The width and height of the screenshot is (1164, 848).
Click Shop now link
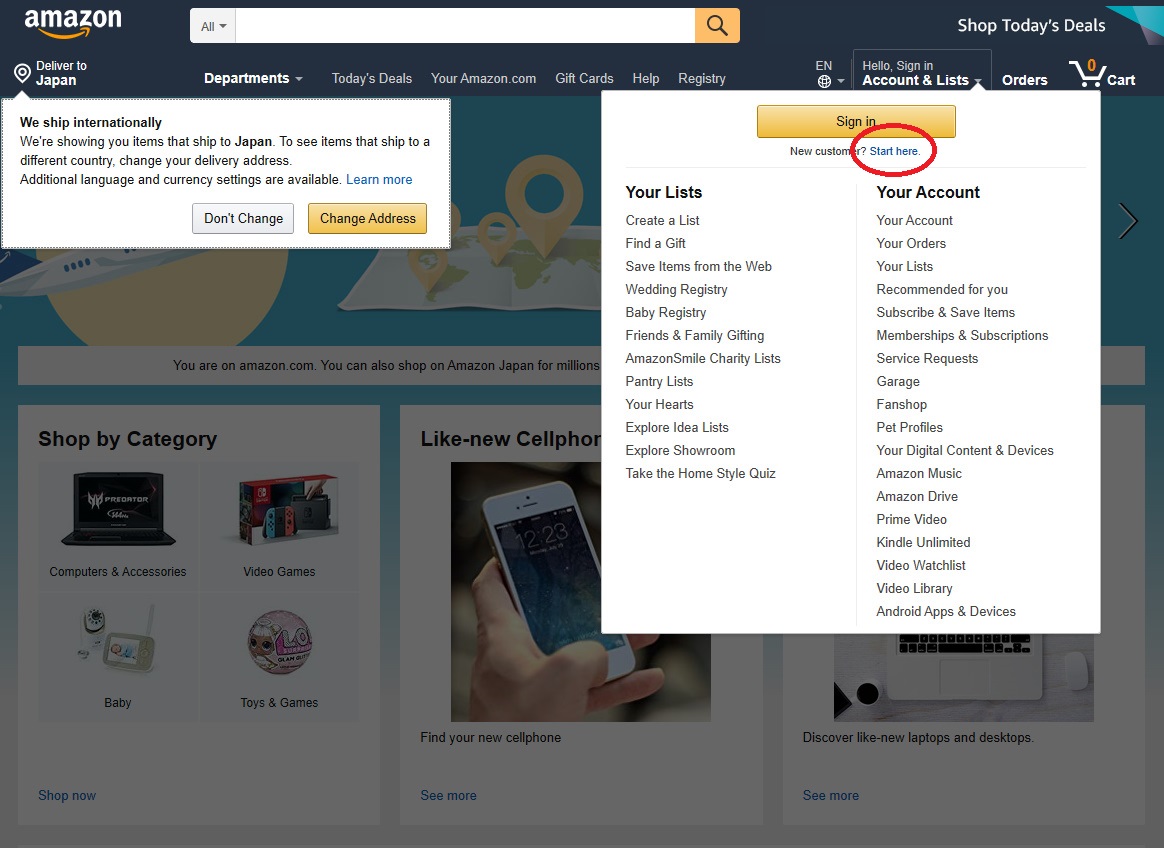click(67, 796)
